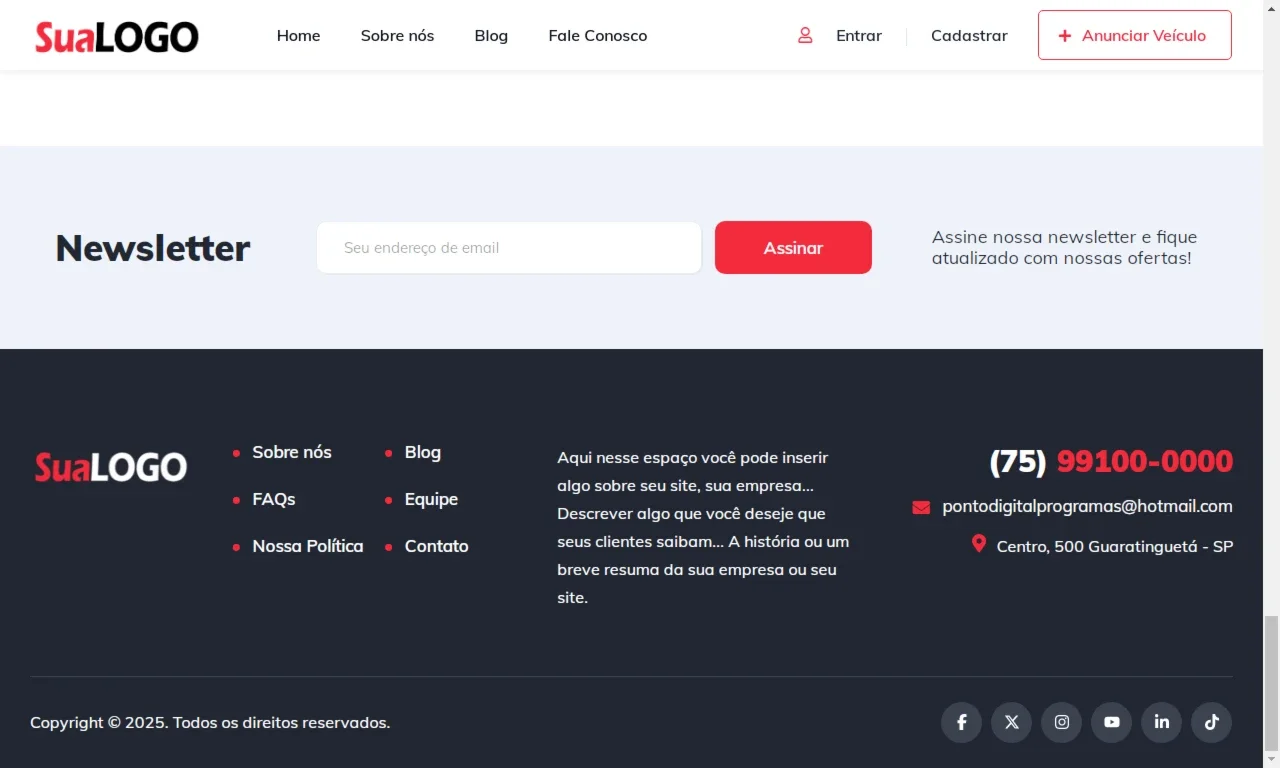The width and height of the screenshot is (1280, 768).
Task: Click the SuaLOGO logo in the footer
Action: [111, 466]
